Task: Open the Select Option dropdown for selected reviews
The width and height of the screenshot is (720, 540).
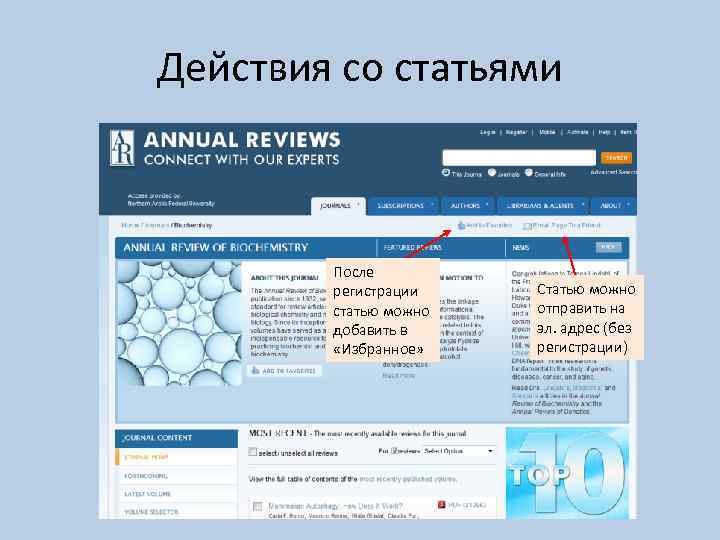Action: pyautogui.click(x=459, y=451)
